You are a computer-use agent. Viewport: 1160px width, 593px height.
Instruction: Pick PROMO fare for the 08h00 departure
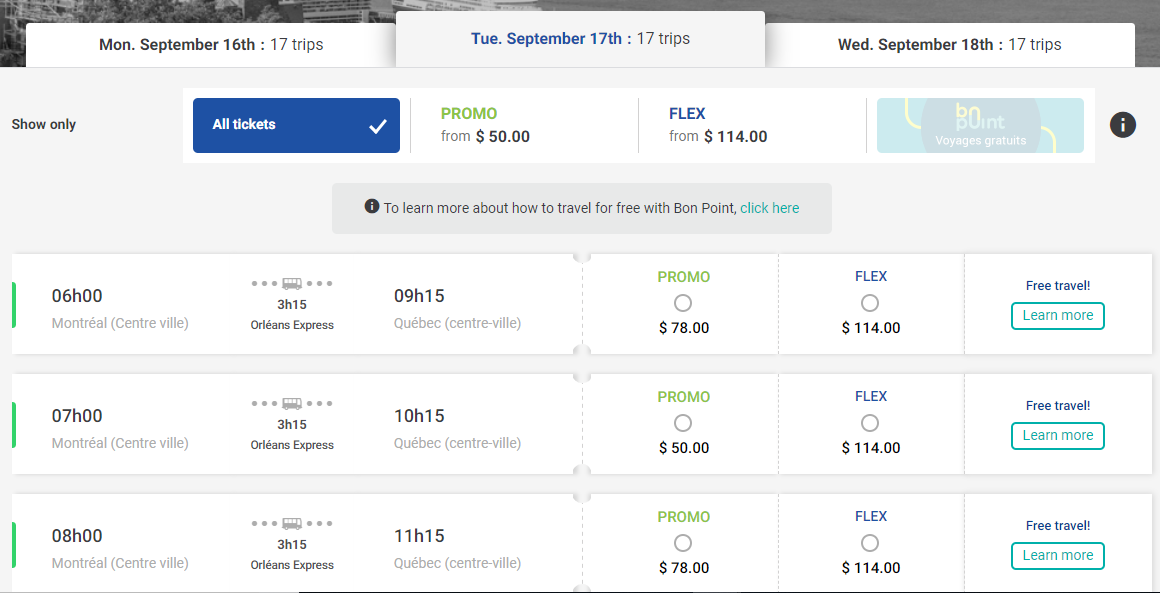click(x=683, y=543)
